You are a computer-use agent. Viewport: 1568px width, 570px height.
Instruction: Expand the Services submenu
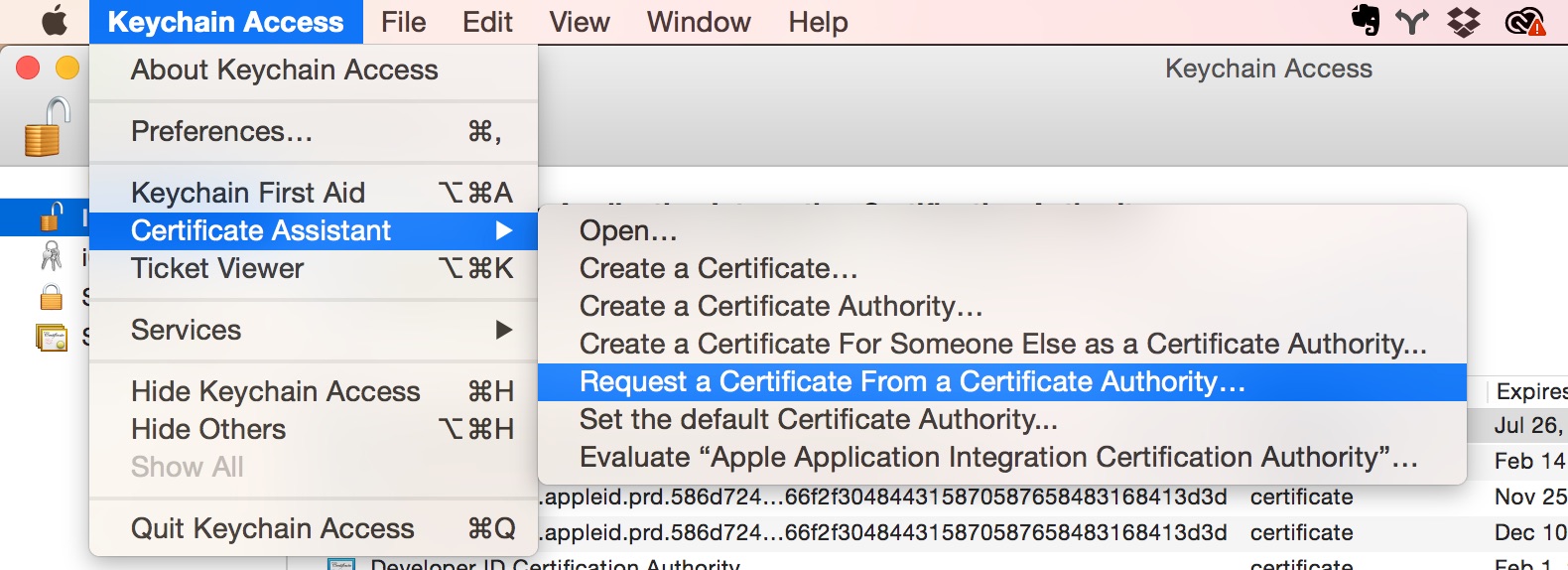pyautogui.click(x=314, y=330)
